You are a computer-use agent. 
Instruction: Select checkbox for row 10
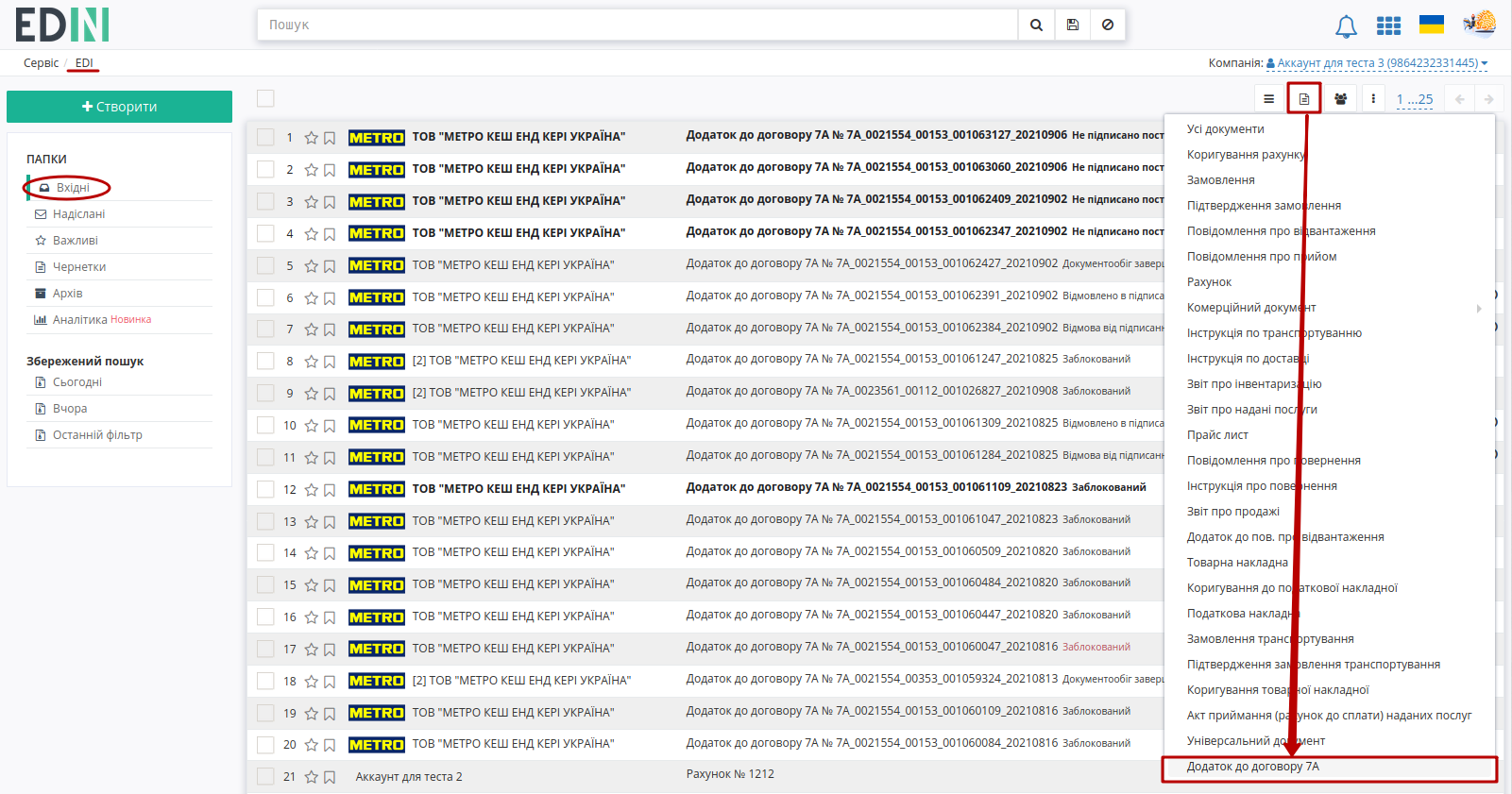pyautogui.click(x=265, y=425)
